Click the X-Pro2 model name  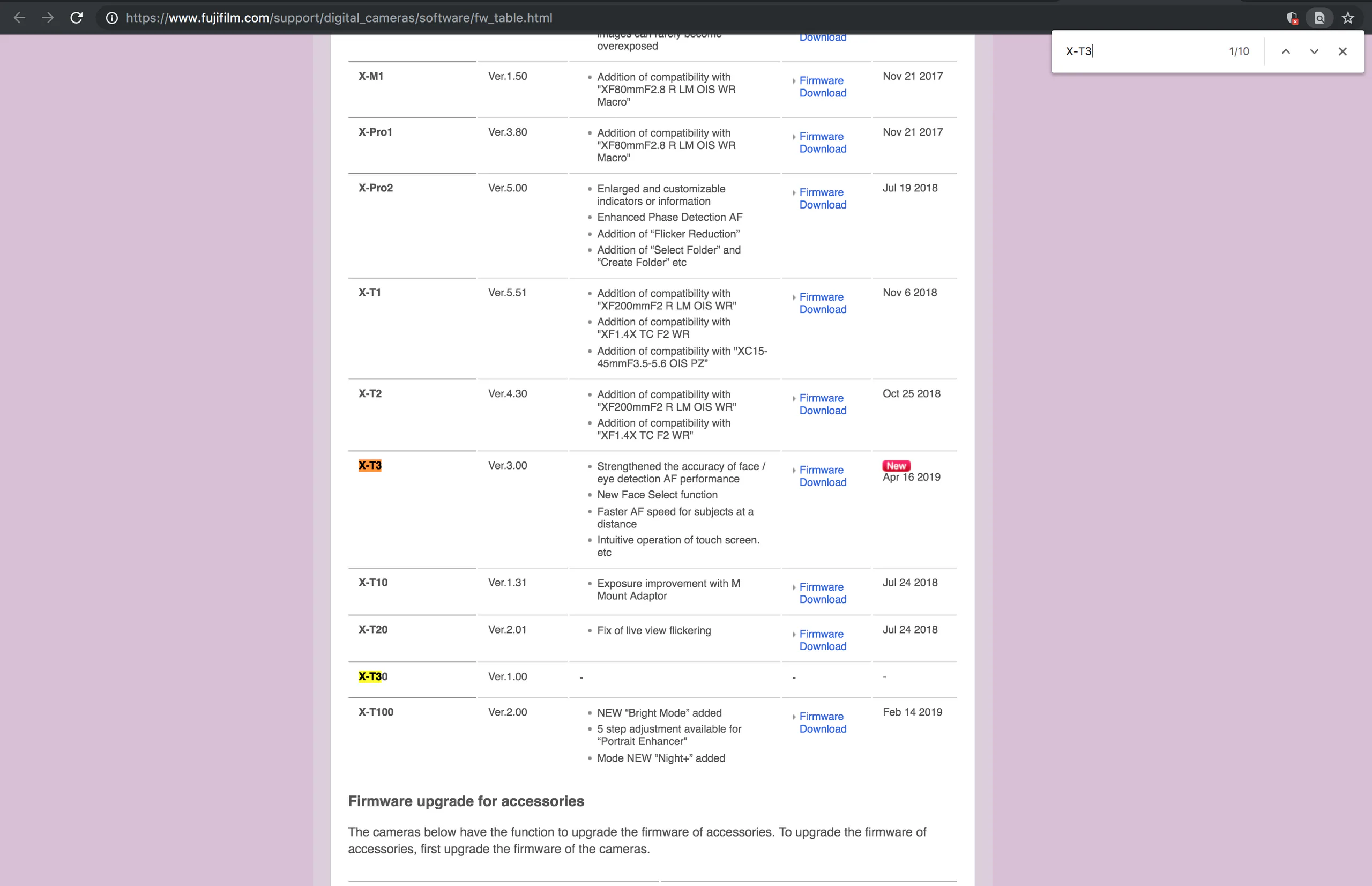pyautogui.click(x=376, y=188)
